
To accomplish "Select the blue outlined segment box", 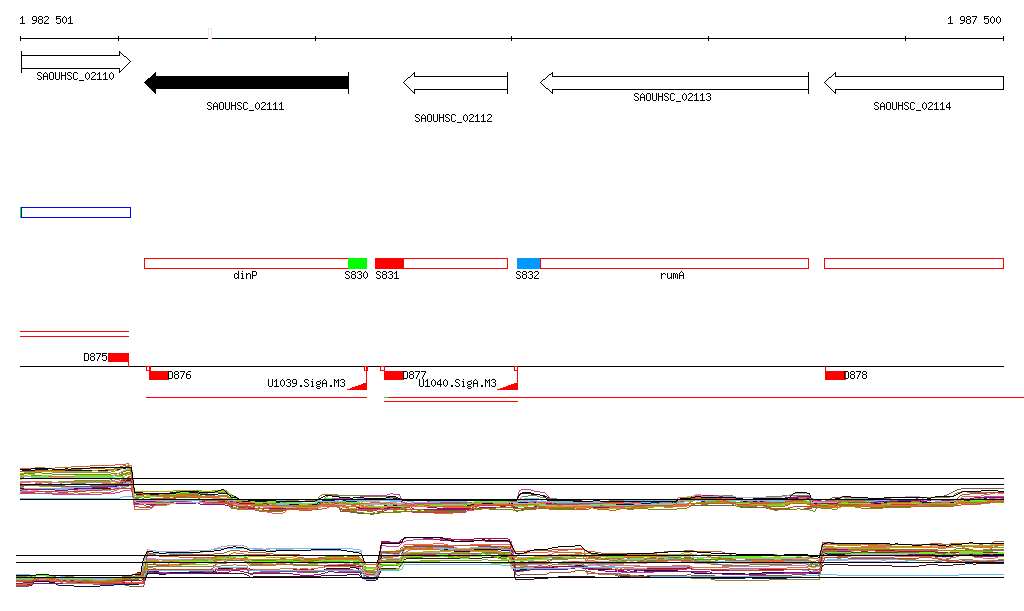I will pyautogui.click(x=76, y=212).
